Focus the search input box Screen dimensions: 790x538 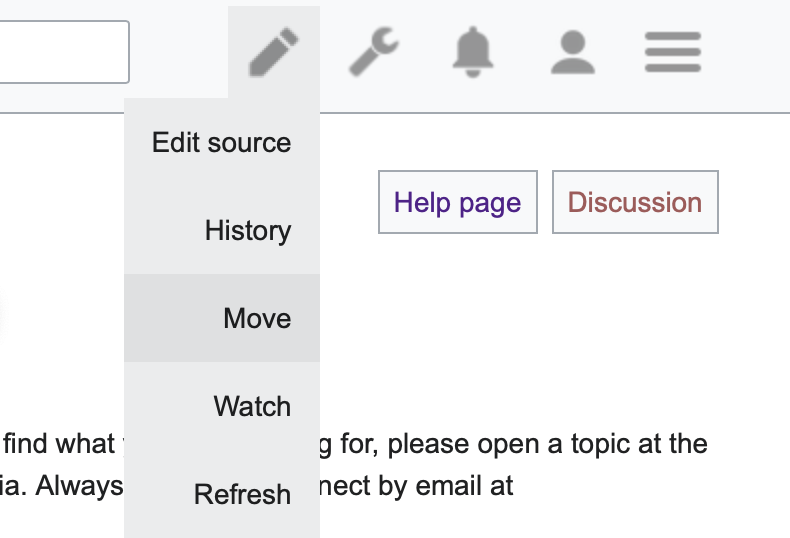(x=62, y=52)
